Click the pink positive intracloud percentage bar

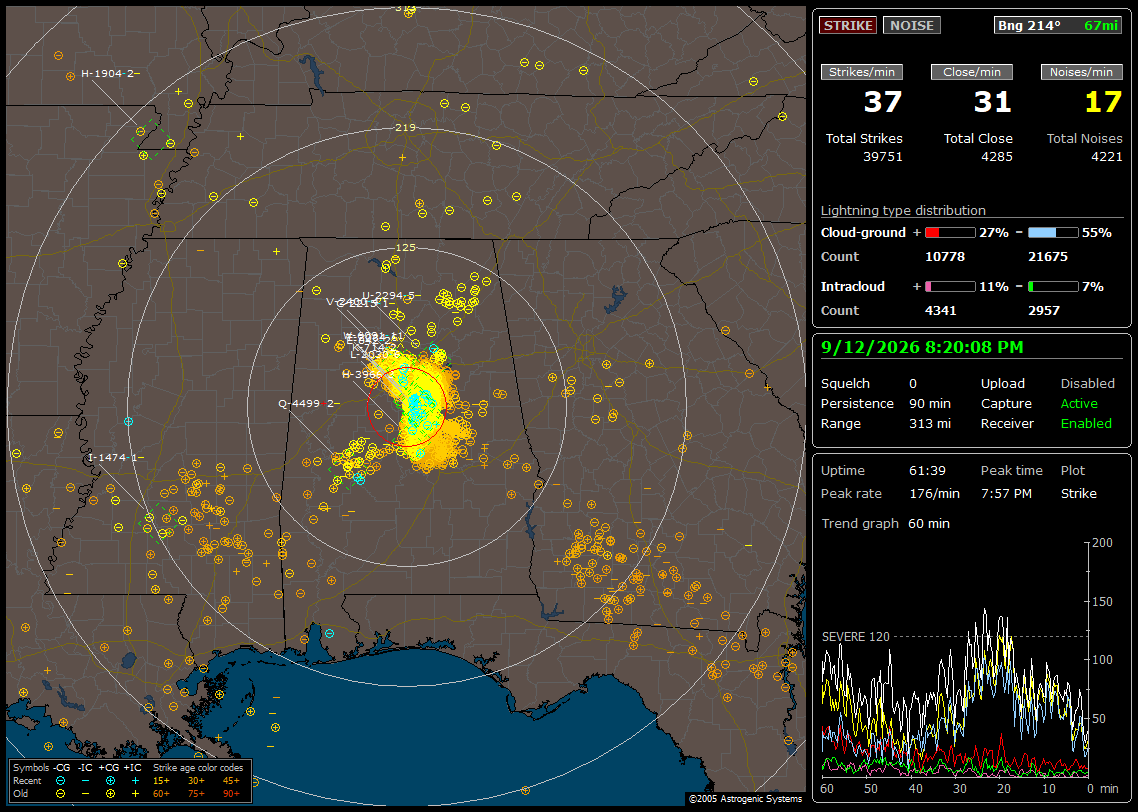coord(949,287)
